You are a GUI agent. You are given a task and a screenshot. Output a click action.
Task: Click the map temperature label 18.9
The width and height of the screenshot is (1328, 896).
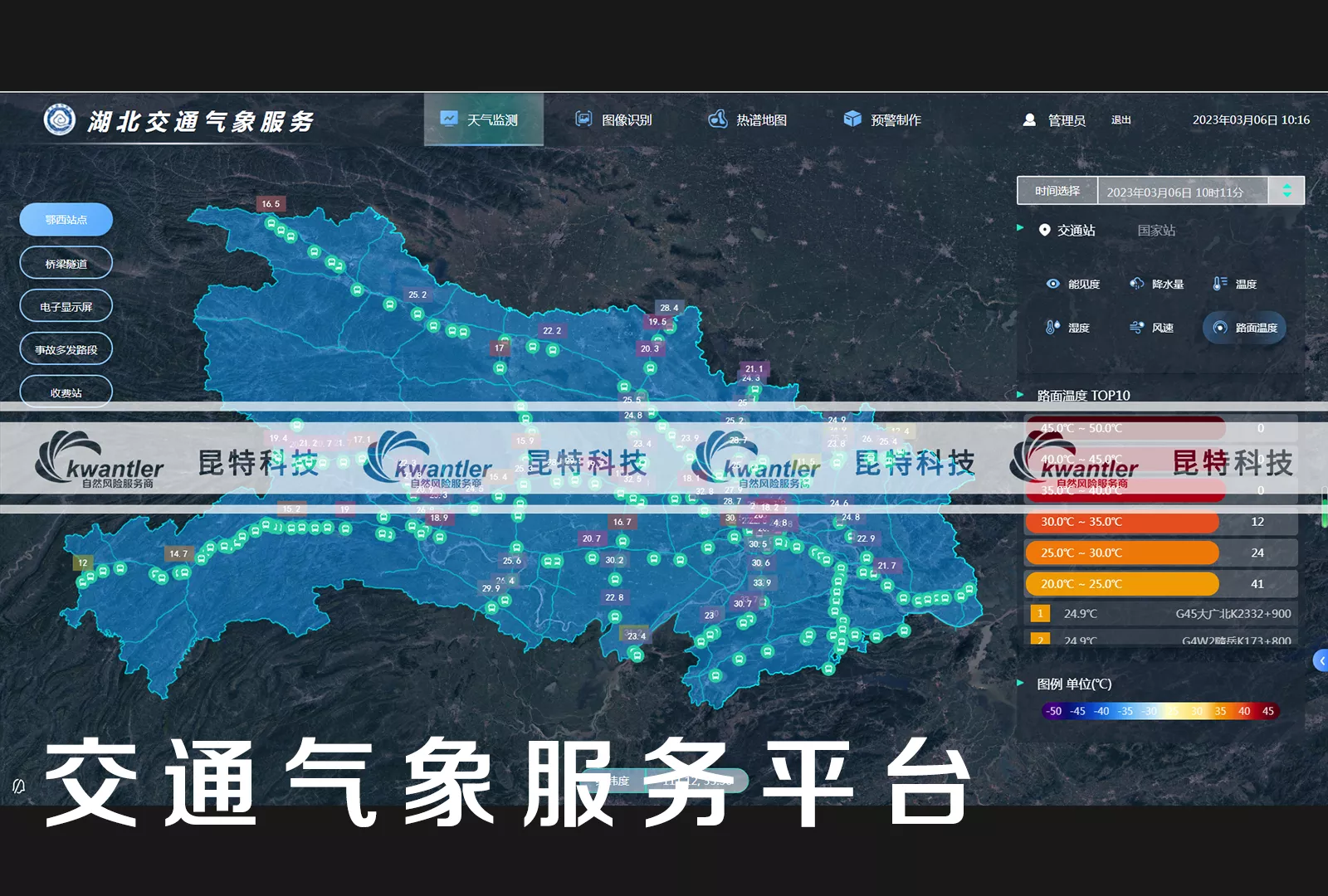439,518
